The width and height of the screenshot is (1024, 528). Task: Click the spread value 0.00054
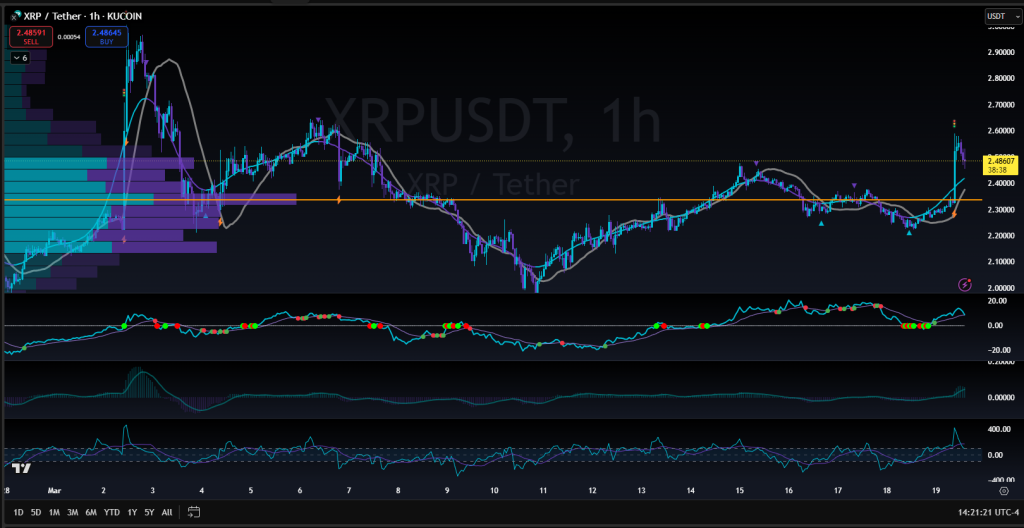click(x=69, y=37)
